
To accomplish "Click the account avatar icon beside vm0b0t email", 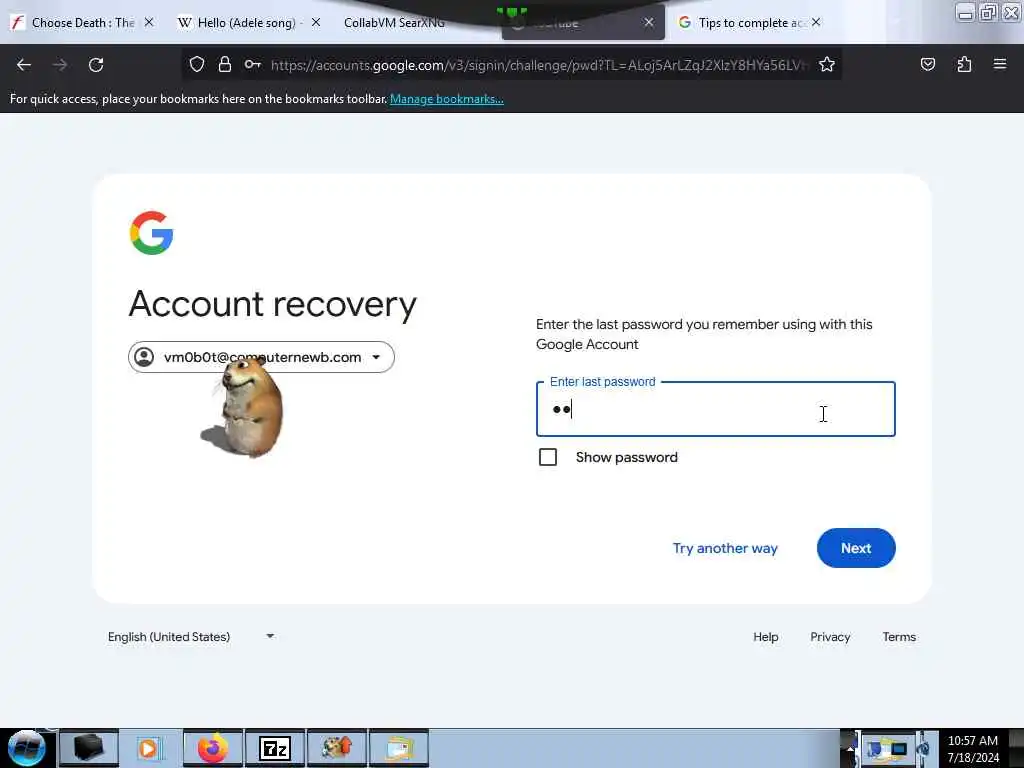I will [x=144, y=357].
